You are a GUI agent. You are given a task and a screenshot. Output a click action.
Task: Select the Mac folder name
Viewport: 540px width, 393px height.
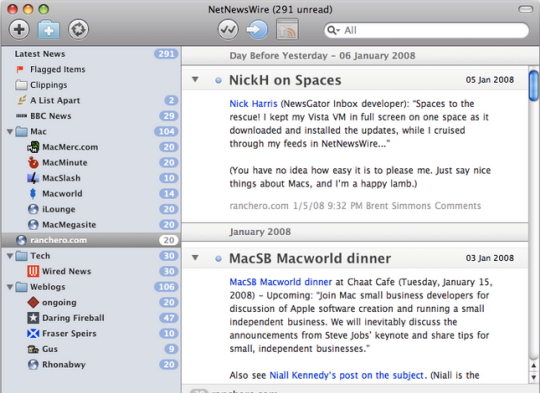point(38,132)
